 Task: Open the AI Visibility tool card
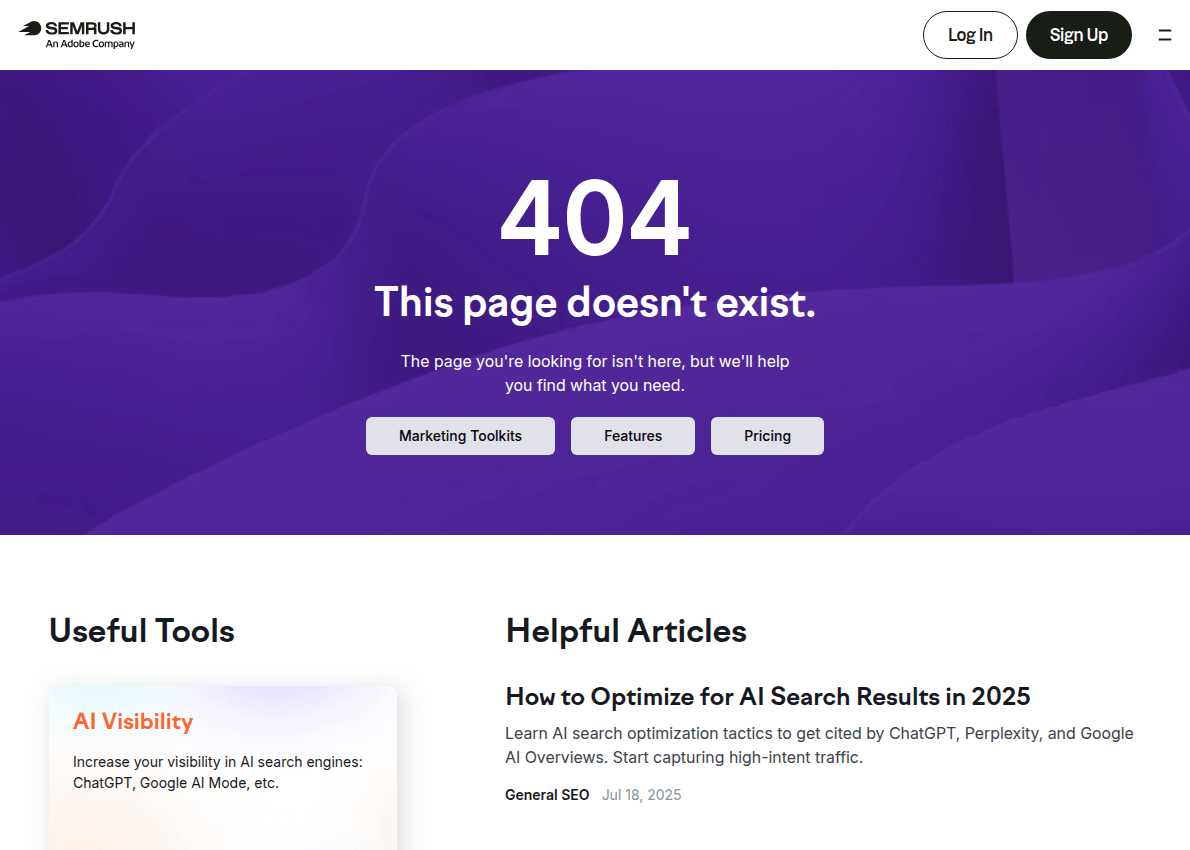[223, 767]
